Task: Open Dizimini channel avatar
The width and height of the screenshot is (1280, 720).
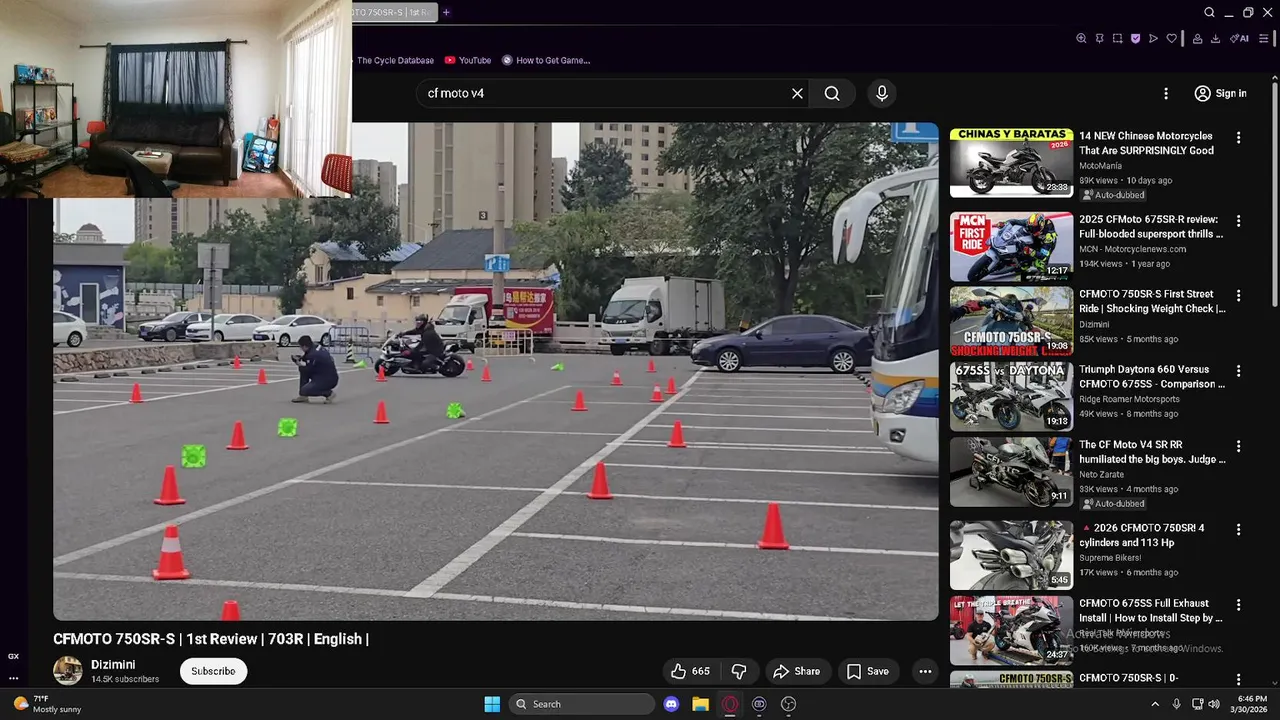Action: 68,671
